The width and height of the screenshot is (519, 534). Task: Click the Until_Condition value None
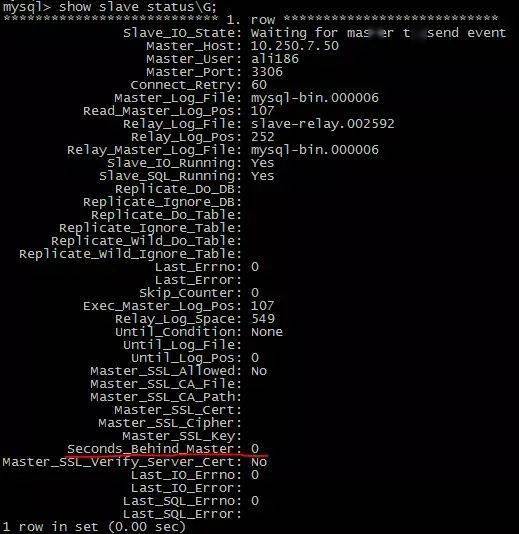[267, 332]
